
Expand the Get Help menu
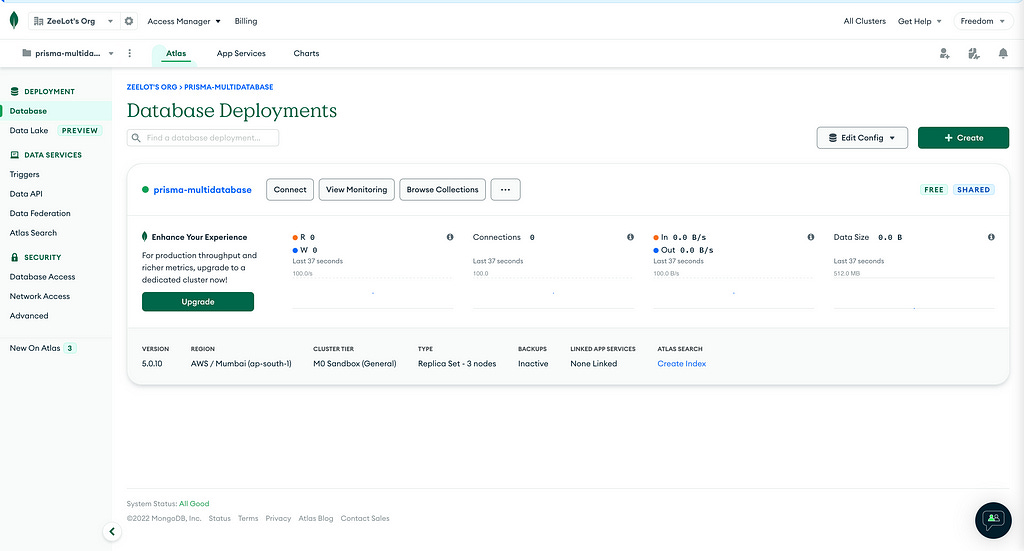920,21
